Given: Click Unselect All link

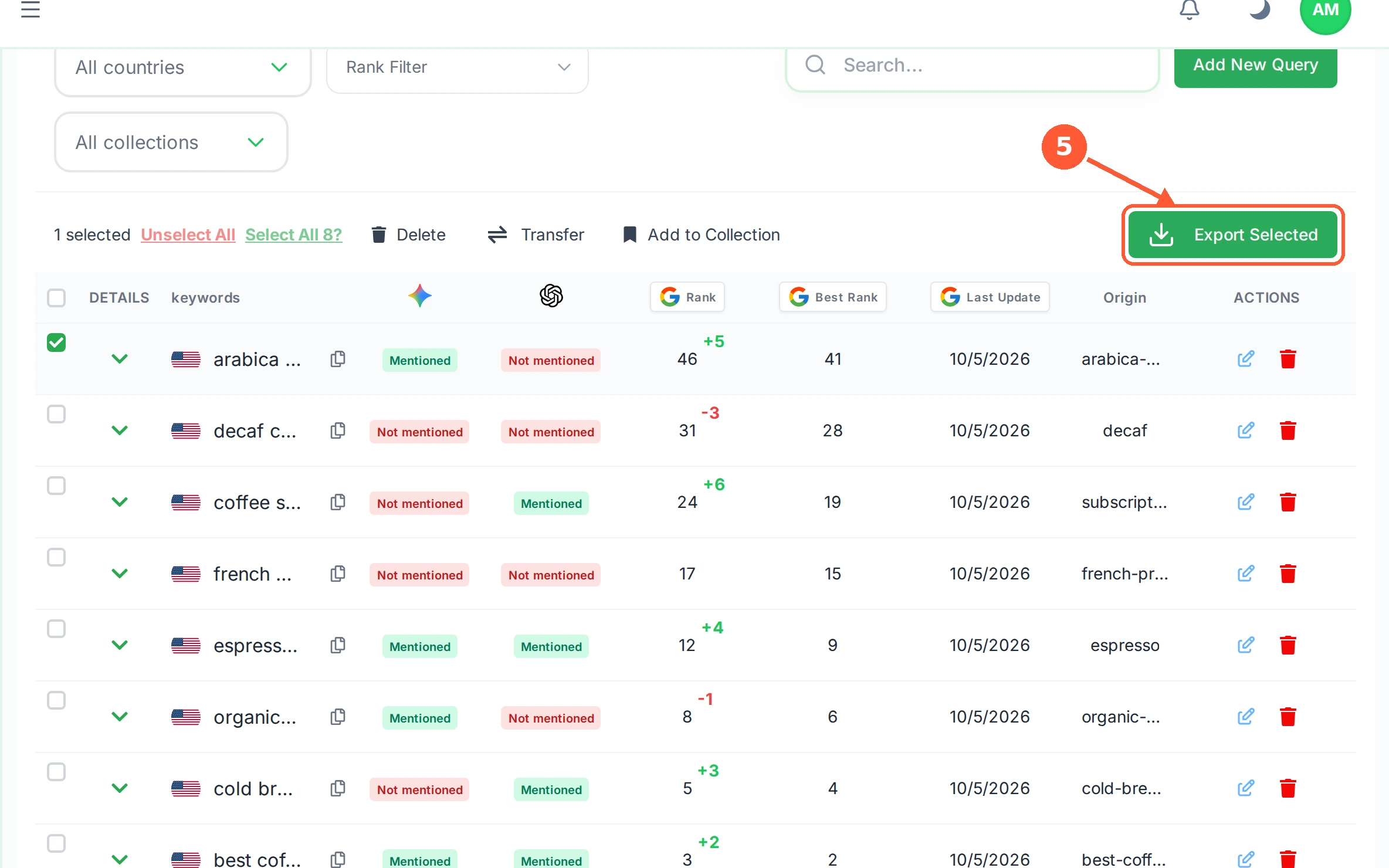Looking at the screenshot, I should pyautogui.click(x=188, y=235).
